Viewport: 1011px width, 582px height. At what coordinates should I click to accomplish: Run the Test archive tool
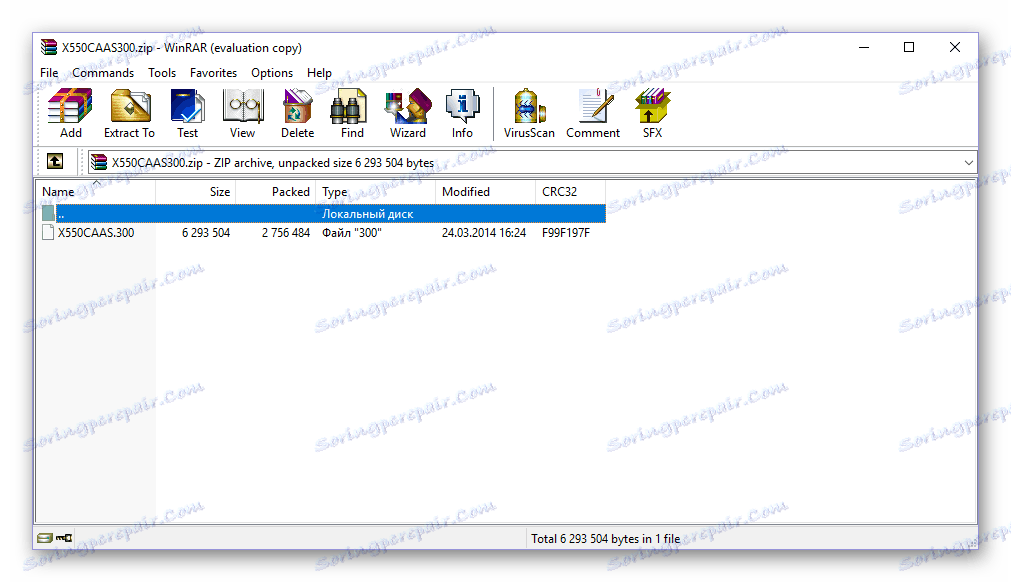[188, 113]
